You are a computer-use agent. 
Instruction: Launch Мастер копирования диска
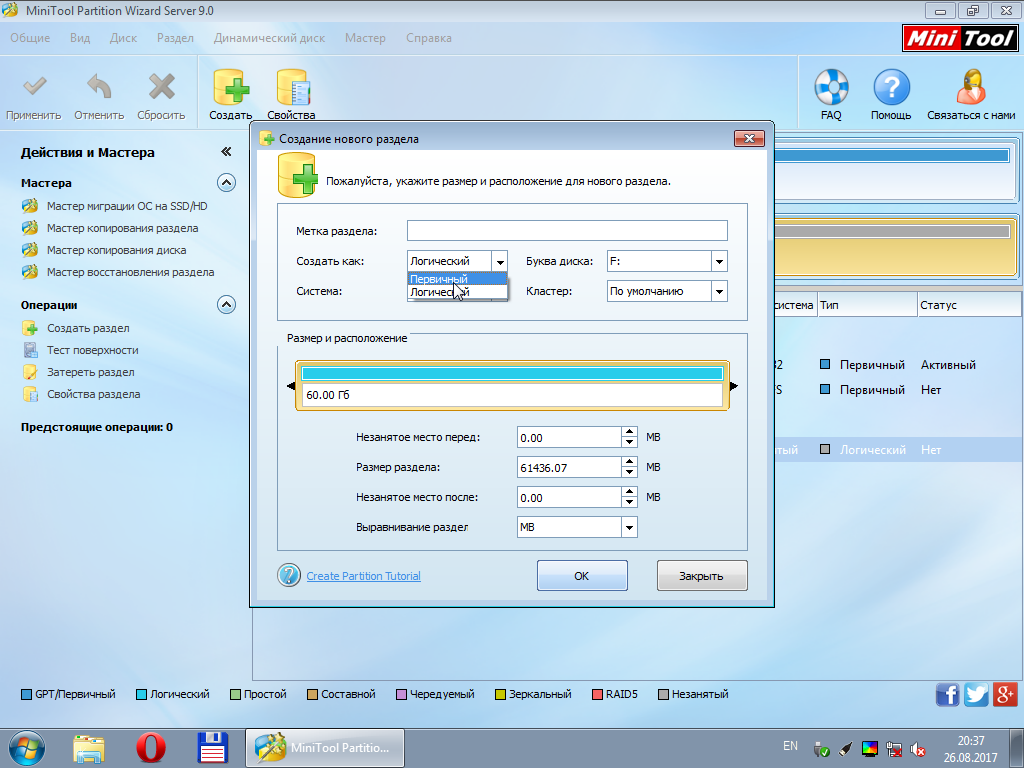(x=116, y=250)
